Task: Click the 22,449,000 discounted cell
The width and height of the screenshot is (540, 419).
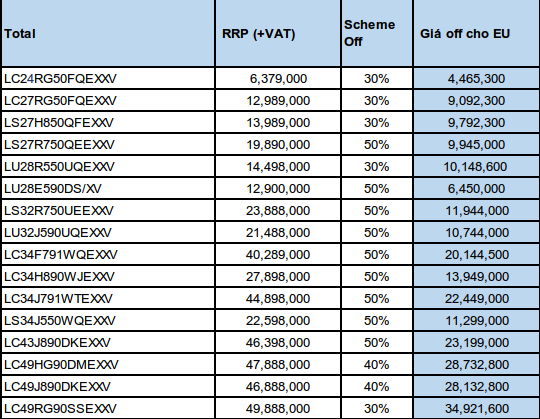Action: click(477, 298)
